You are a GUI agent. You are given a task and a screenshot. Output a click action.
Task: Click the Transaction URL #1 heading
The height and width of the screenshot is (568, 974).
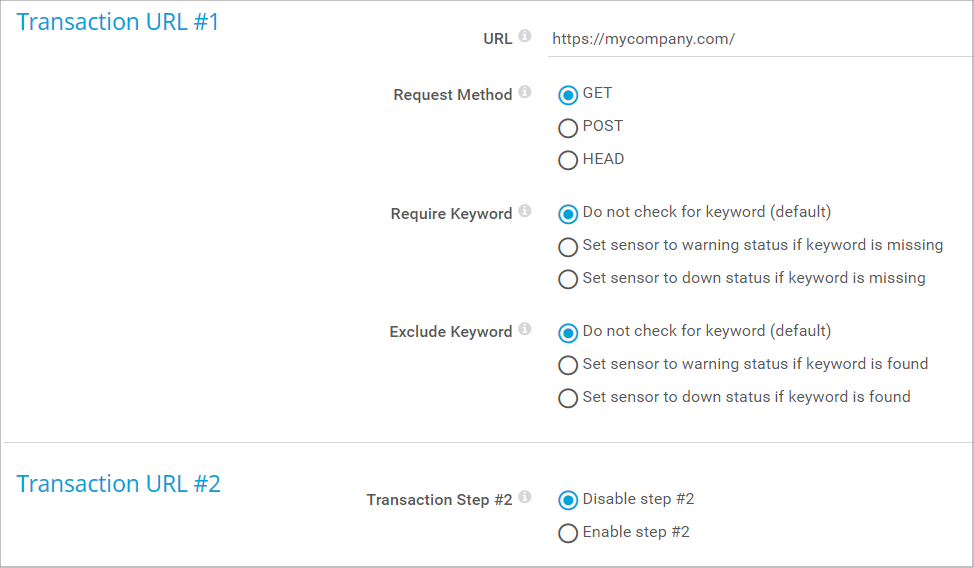coord(118,22)
